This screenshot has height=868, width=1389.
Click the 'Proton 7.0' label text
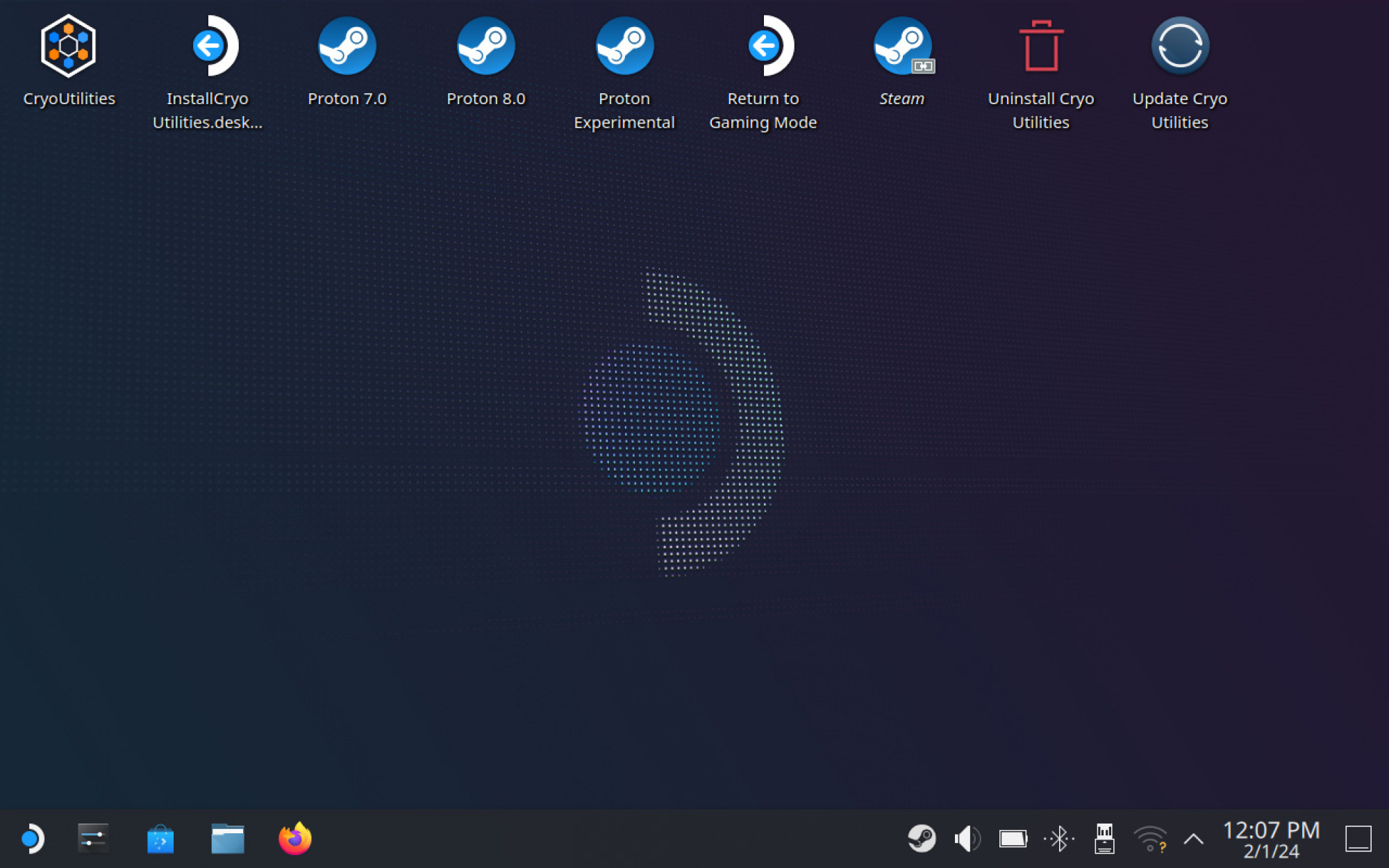tap(347, 99)
